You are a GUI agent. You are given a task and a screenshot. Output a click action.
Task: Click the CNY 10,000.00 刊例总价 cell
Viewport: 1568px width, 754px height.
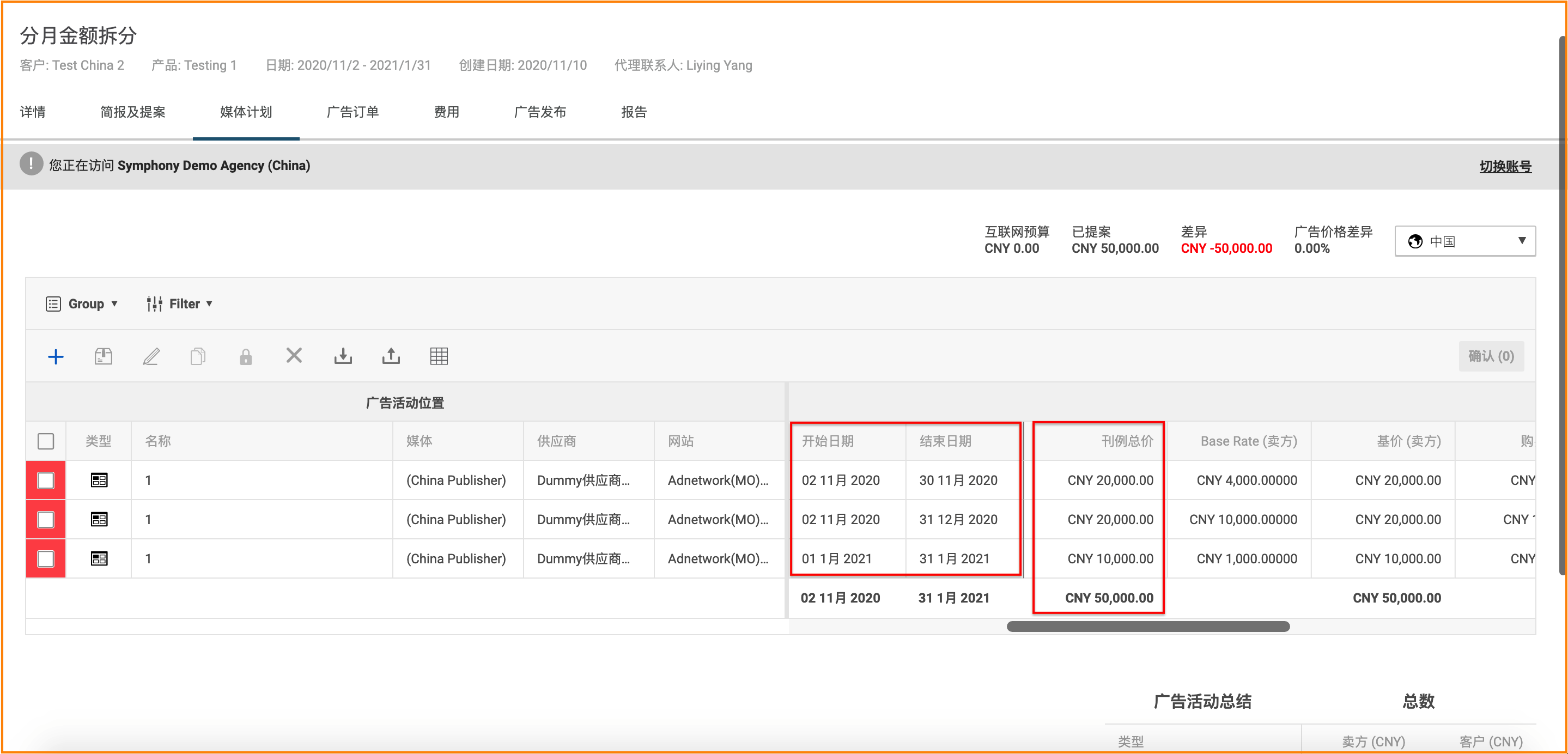[1099, 558]
